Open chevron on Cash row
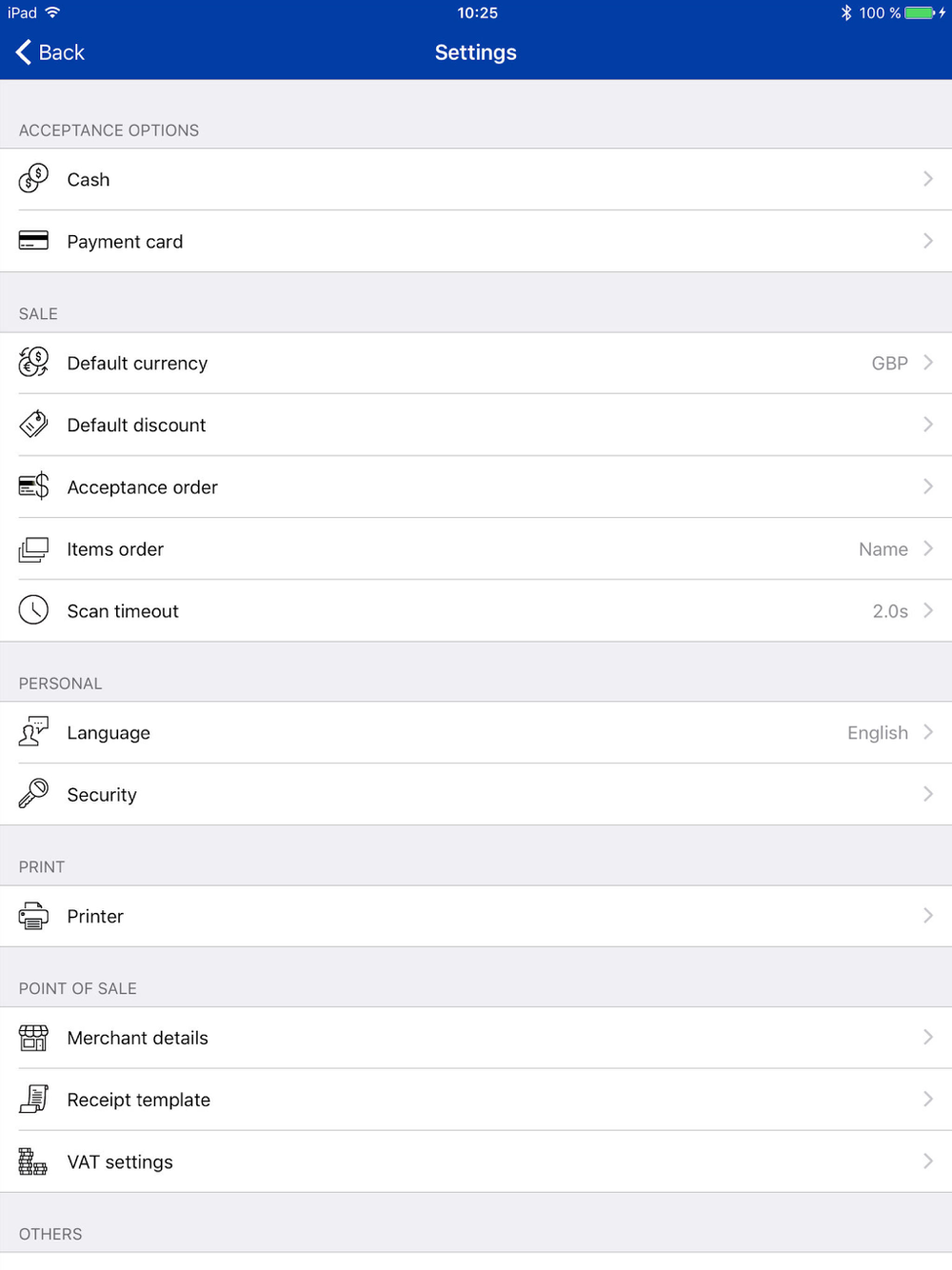Screen dimensions: 952x1270 point(928,179)
